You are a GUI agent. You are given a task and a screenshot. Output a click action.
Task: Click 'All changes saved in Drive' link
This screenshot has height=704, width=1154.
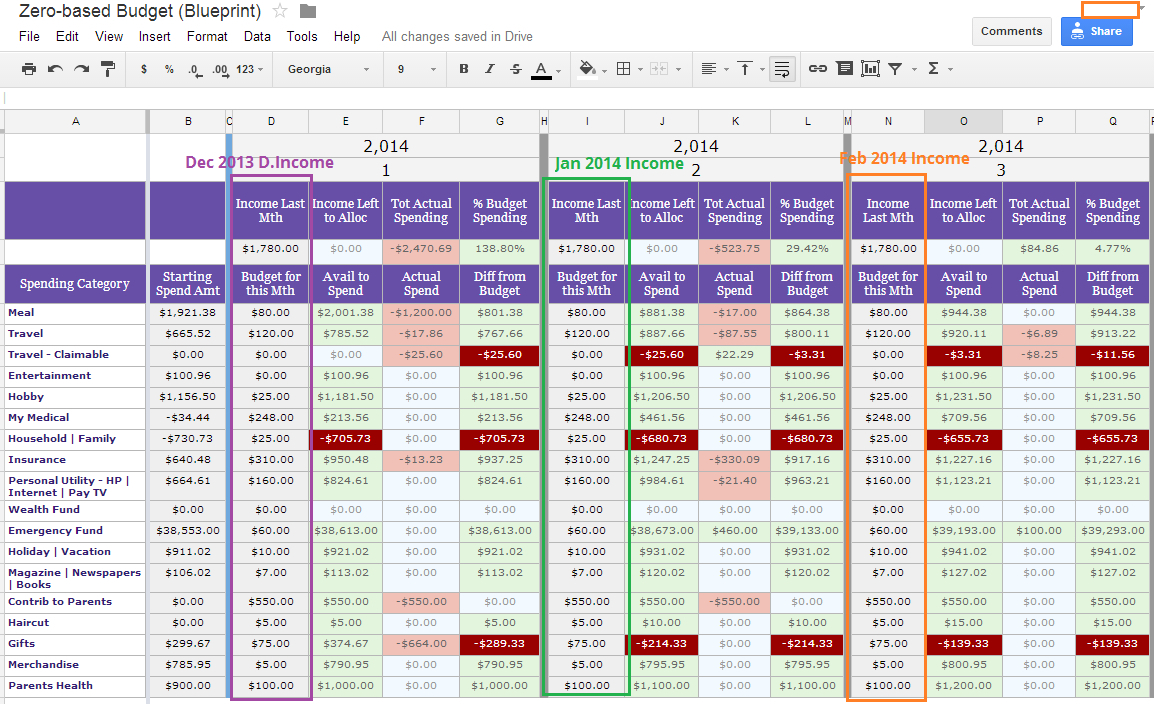click(x=457, y=36)
